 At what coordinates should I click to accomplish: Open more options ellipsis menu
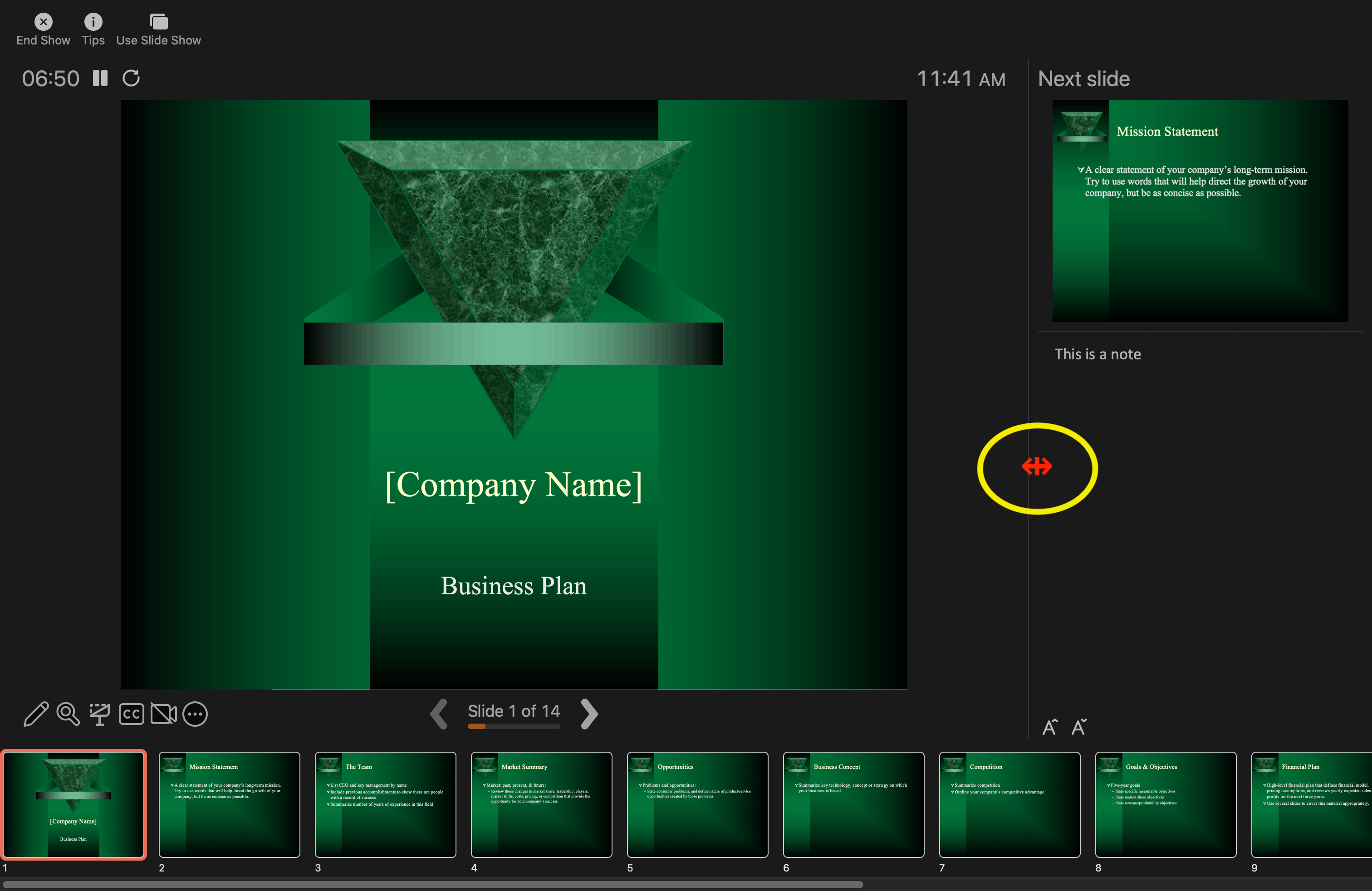(x=195, y=714)
